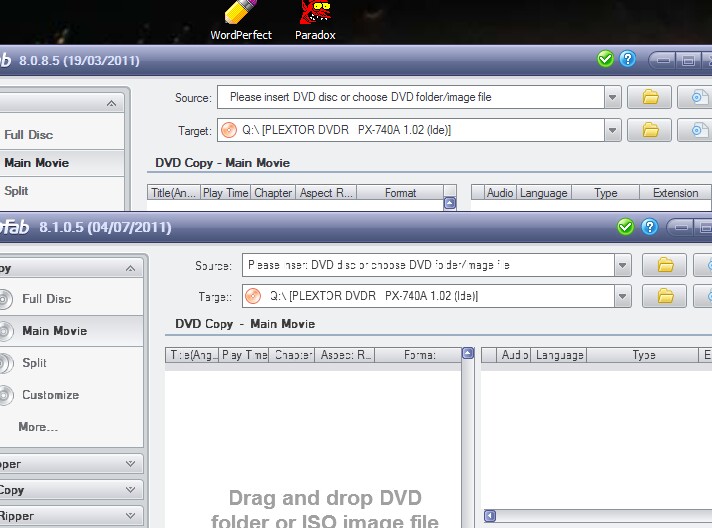This screenshot has width=712, height=528.
Task: Click Target field showing PLEXTOR in 8.1.0.5
Action: (429, 296)
